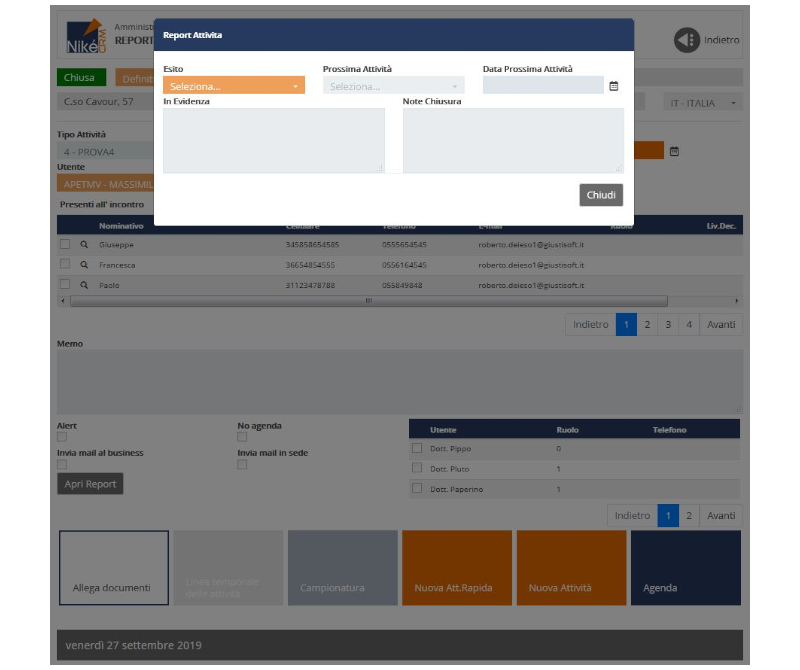This screenshot has width=800, height=670.
Task: Open the Esito dropdown in the dialog
Action: coord(234,85)
